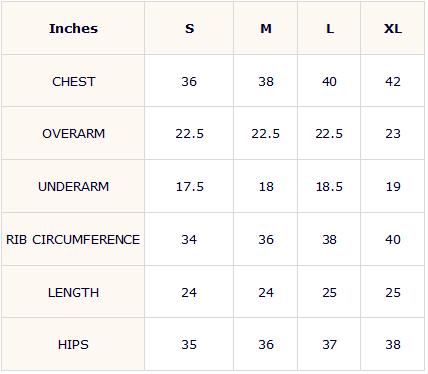Viewport: 428px width, 374px height.
Task: Click the OVERARM row label
Action: [73, 134]
